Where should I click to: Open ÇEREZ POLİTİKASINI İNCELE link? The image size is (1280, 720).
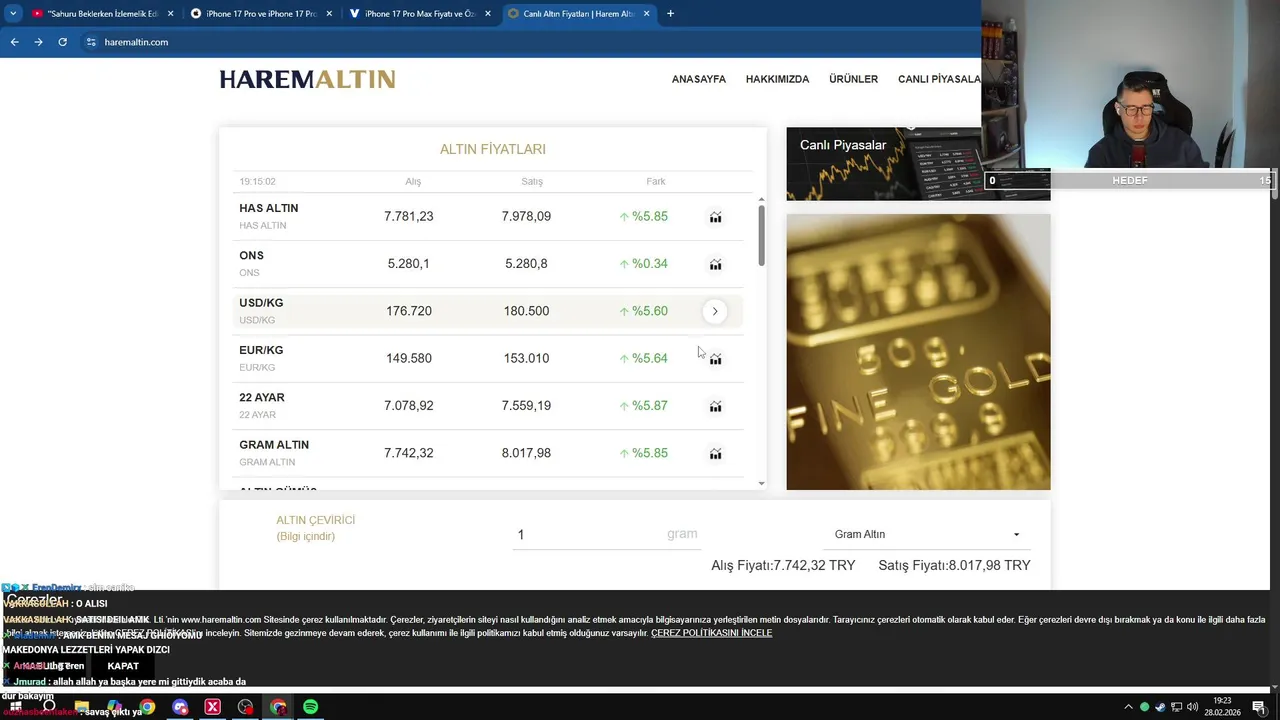(x=711, y=633)
